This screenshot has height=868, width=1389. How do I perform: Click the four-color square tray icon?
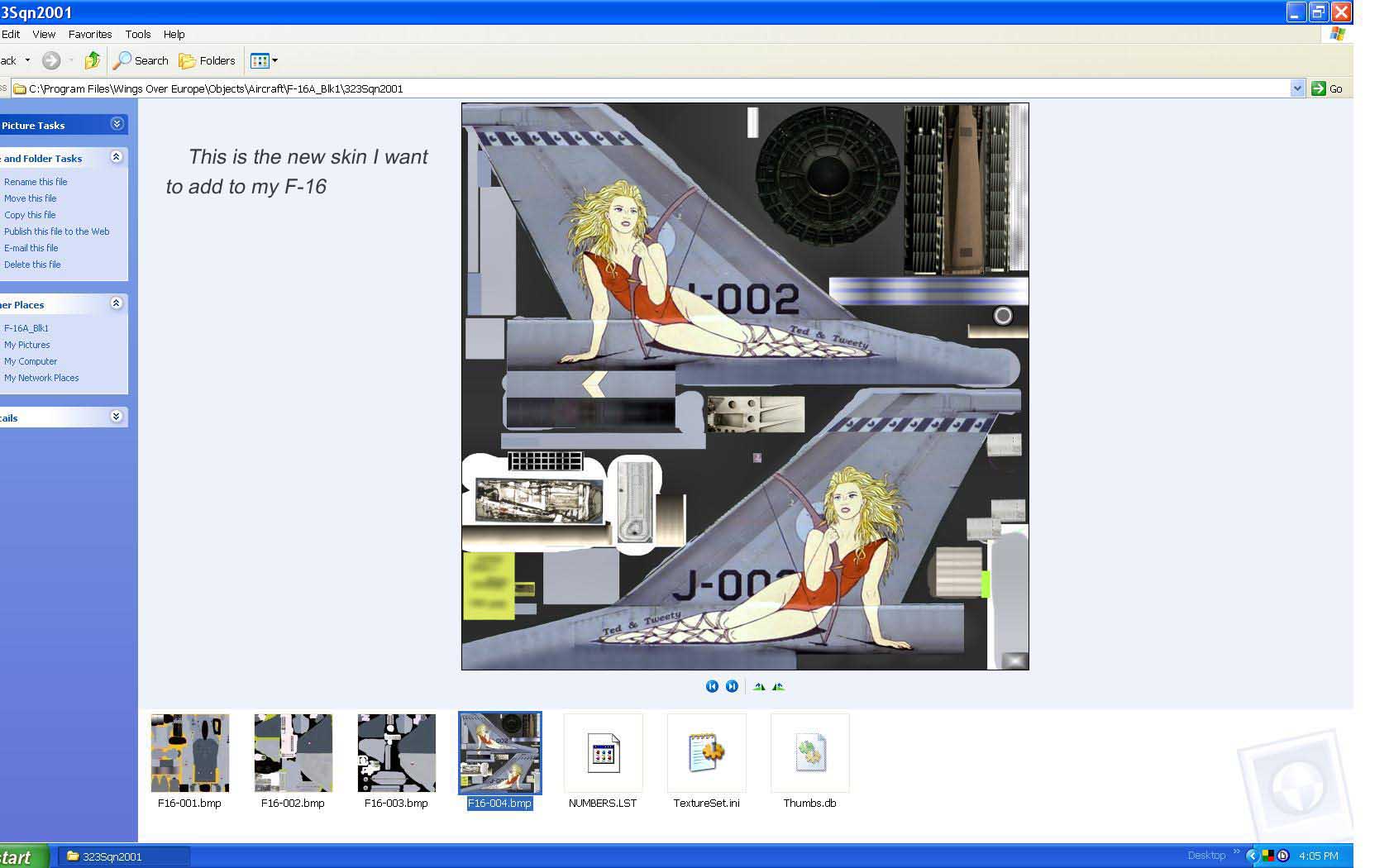point(1267,856)
